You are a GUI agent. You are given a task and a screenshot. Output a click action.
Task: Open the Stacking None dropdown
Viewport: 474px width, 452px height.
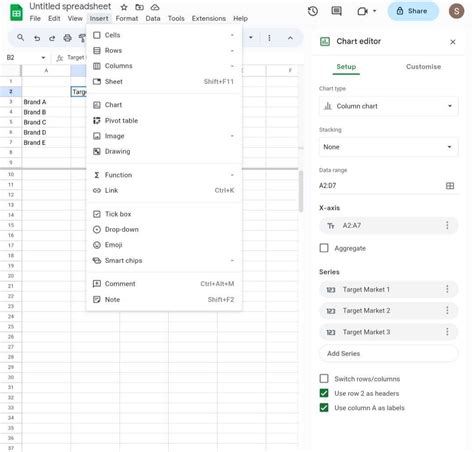coord(388,147)
